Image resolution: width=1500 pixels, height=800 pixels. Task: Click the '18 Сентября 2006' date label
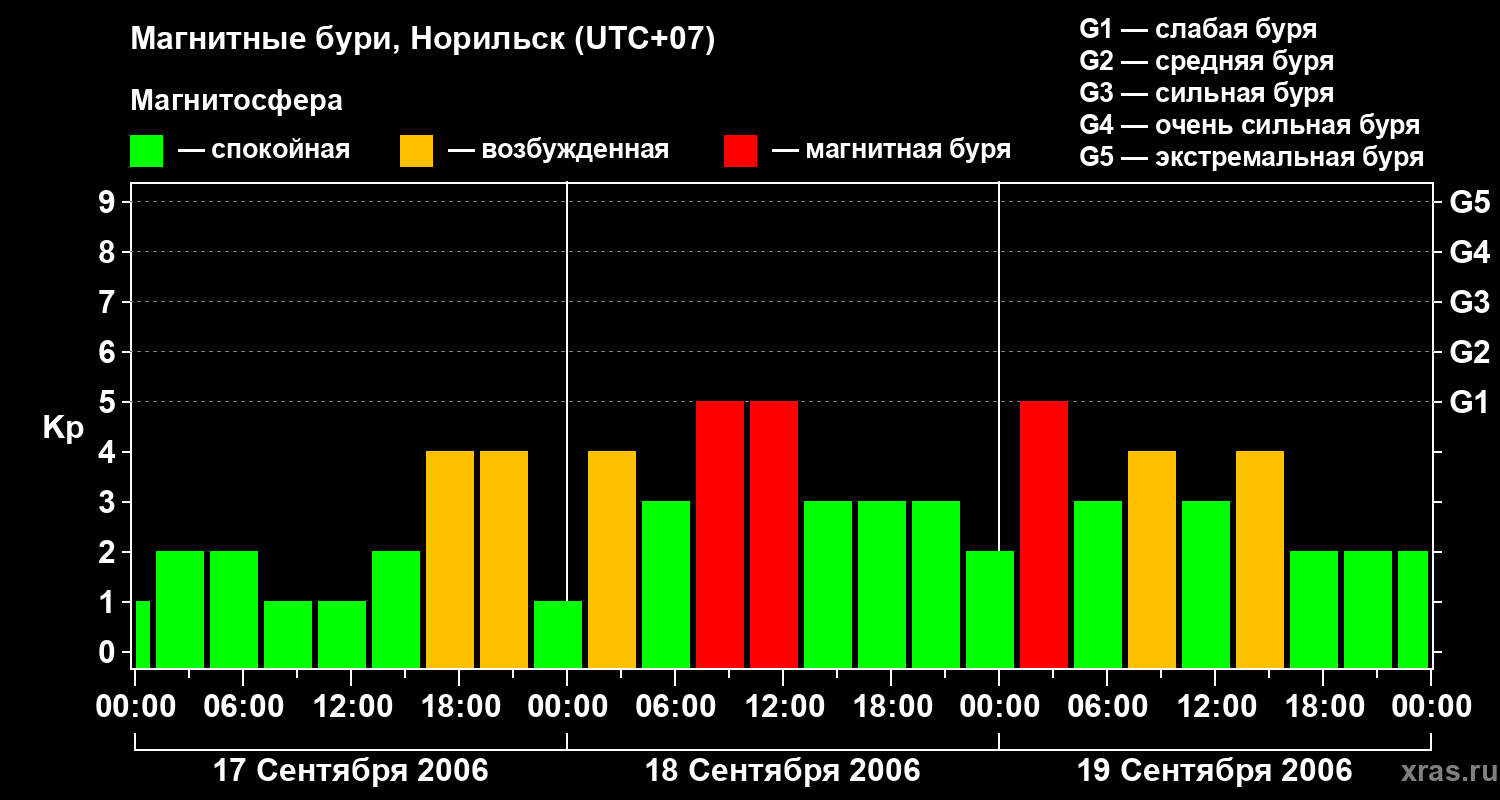tap(783, 771)
